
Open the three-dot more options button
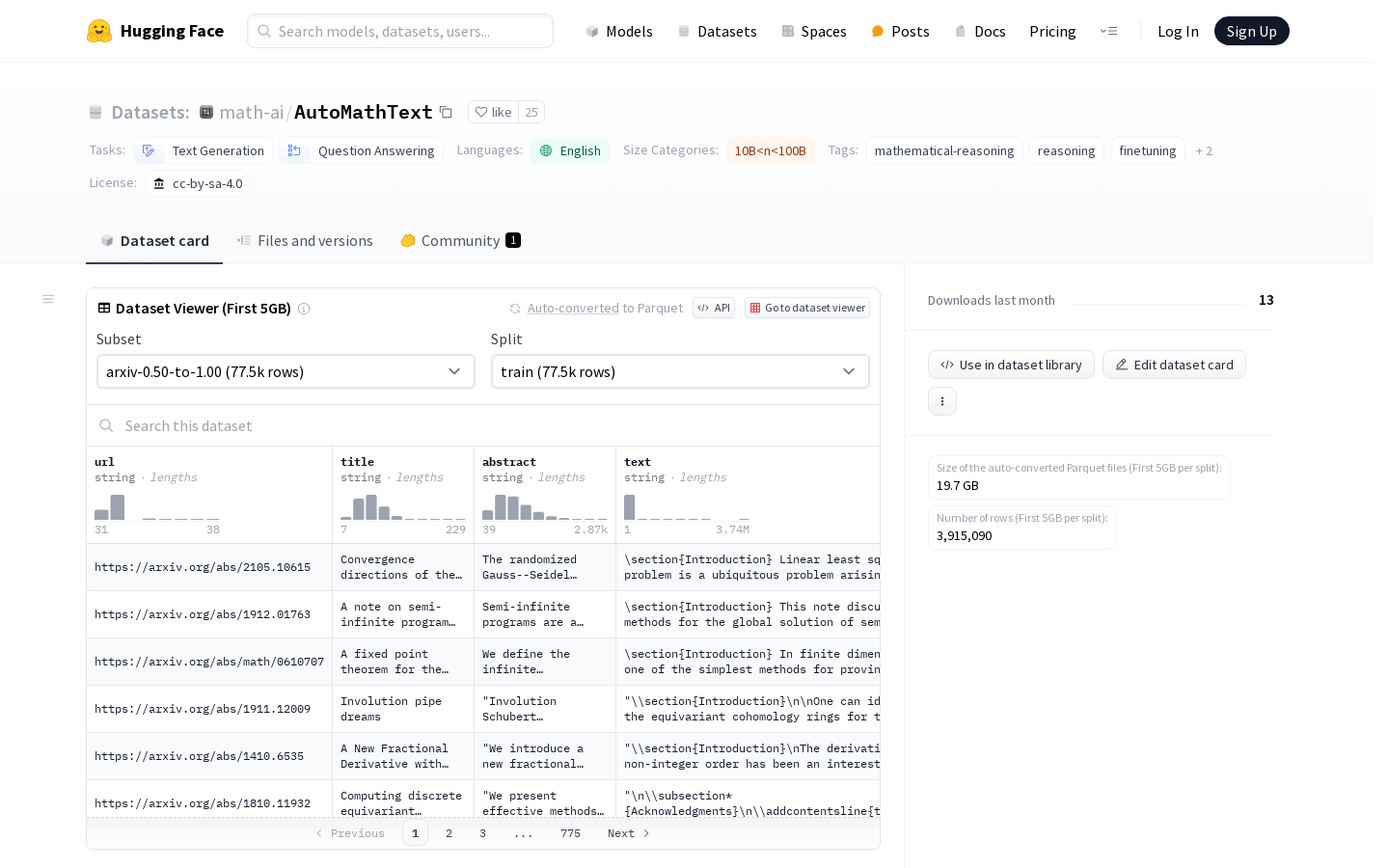tap(942, 401)
